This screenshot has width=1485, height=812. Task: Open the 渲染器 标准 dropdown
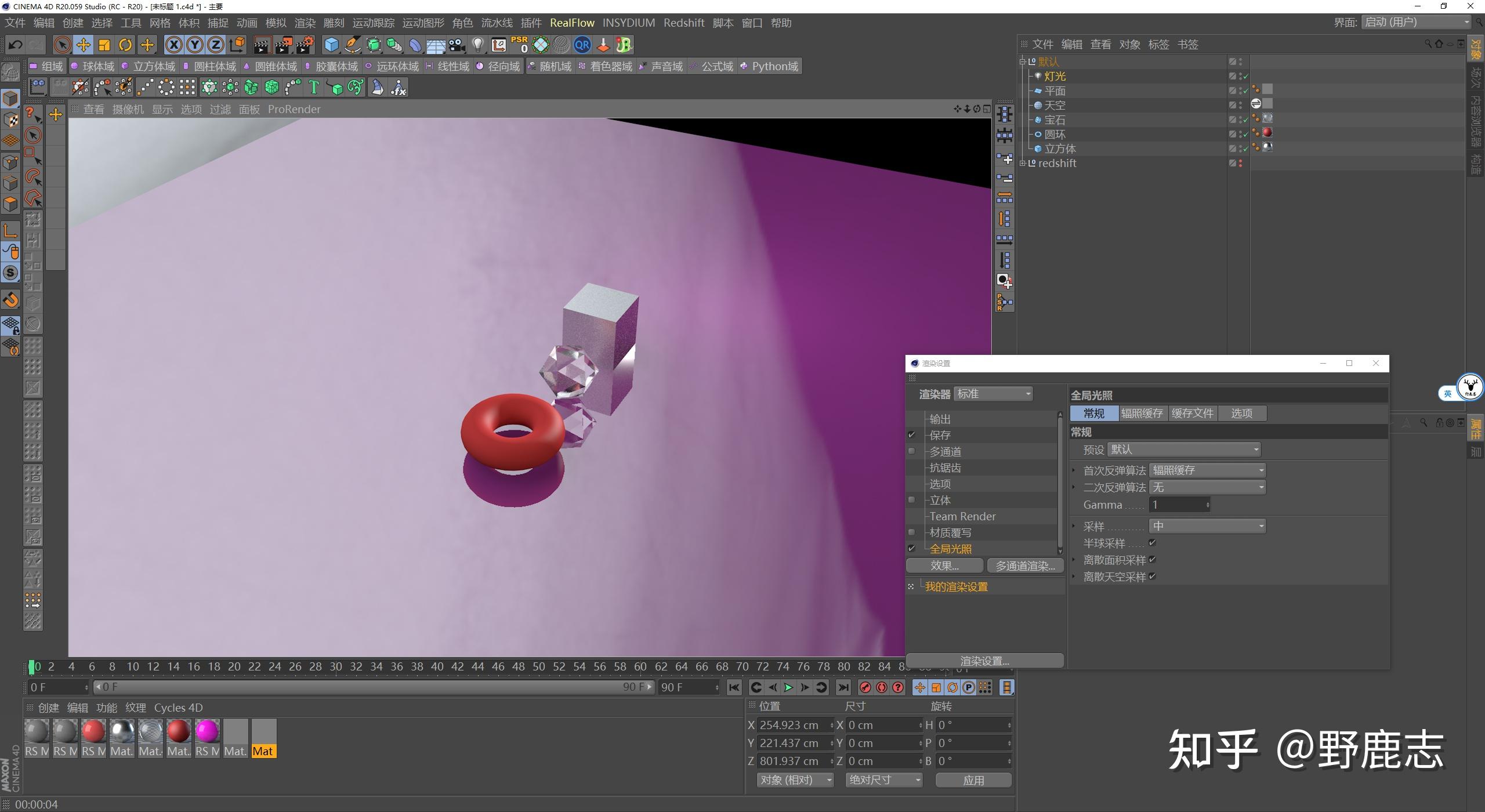click(x=993, y=394)
